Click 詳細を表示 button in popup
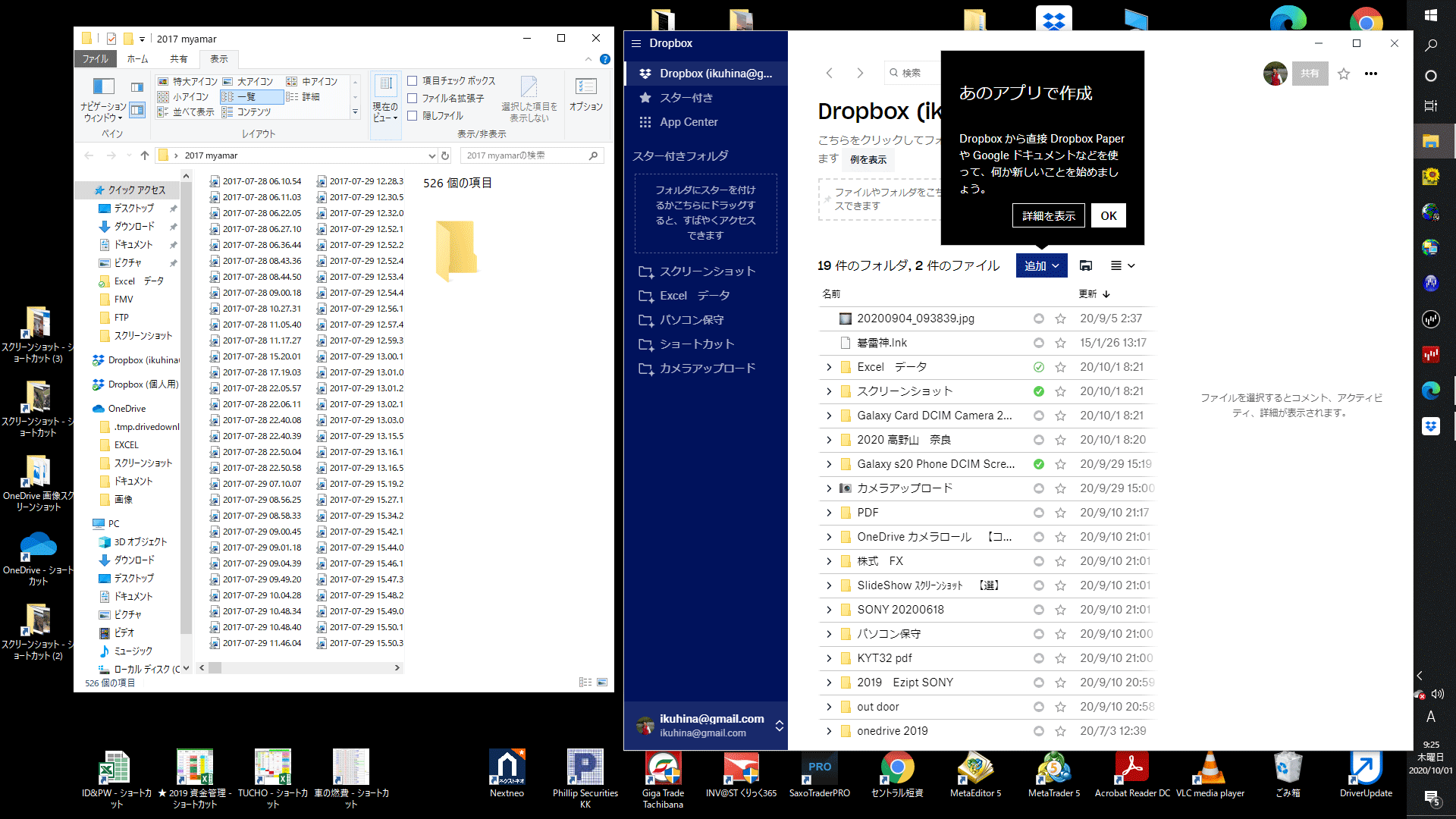1456x819 pixels. (1048, 216)
